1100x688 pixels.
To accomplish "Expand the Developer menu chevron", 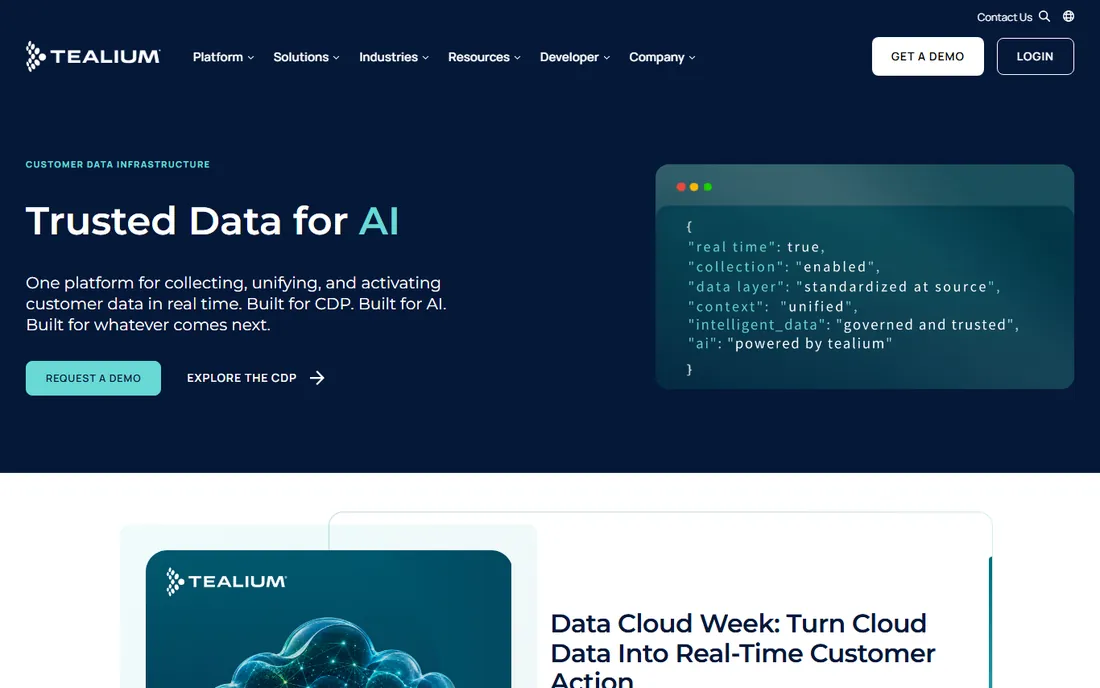I will pyautogui.click(x=606, y=58).
